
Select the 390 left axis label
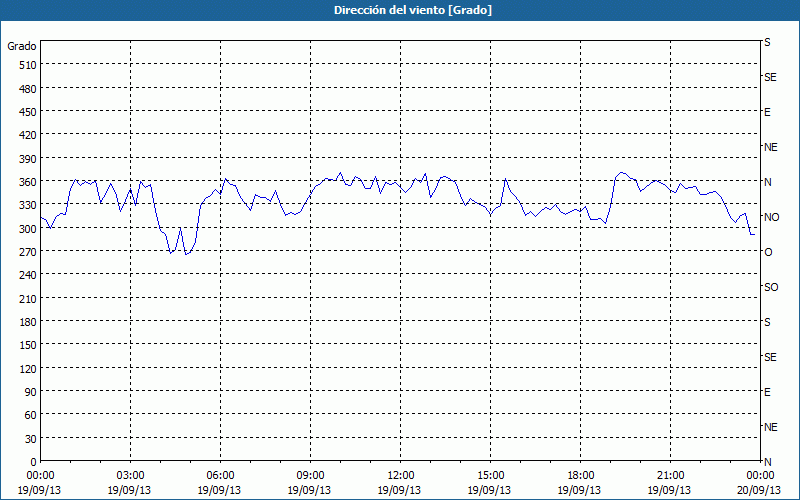click(x=29, y=159)
